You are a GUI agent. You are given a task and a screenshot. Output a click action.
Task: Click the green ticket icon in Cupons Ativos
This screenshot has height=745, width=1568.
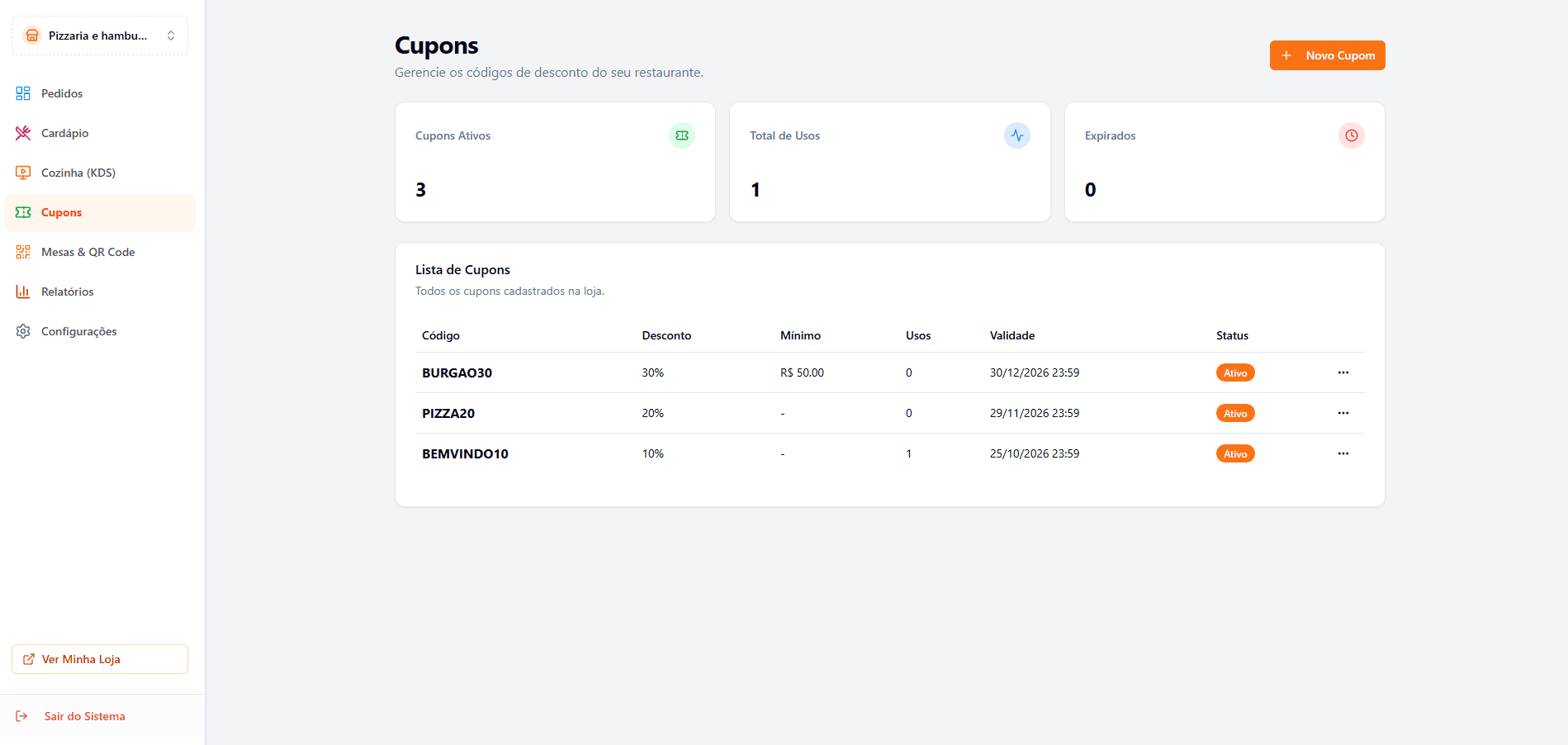(682, 135)
